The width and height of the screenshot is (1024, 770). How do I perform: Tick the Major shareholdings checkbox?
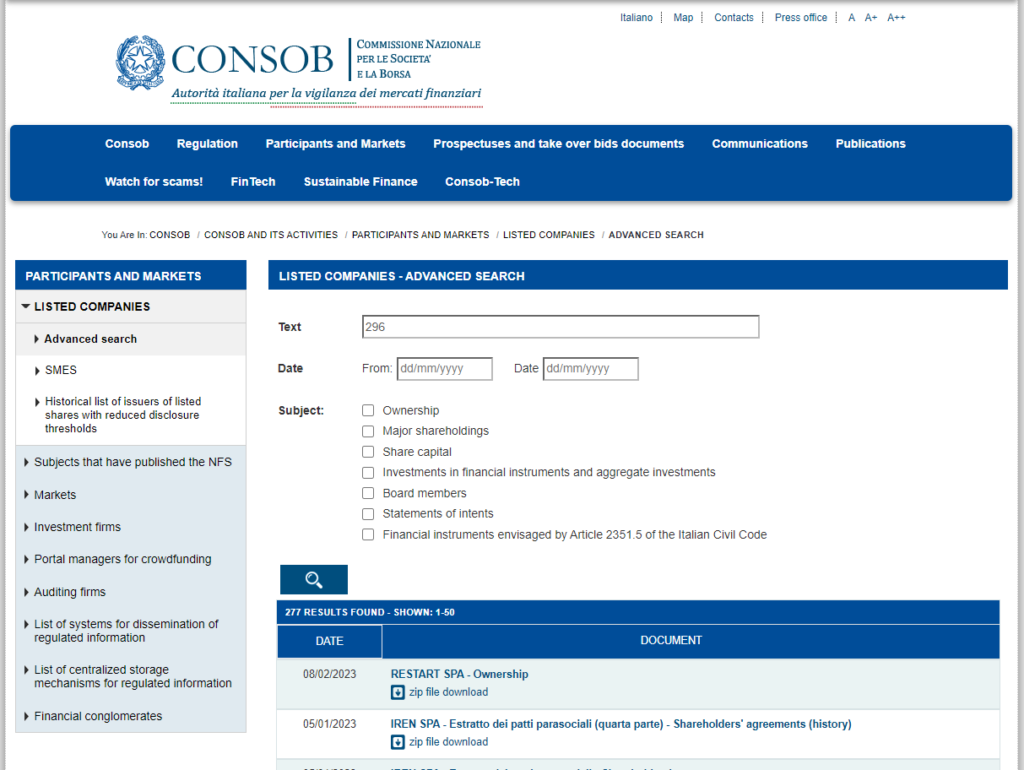click(368, 431)
